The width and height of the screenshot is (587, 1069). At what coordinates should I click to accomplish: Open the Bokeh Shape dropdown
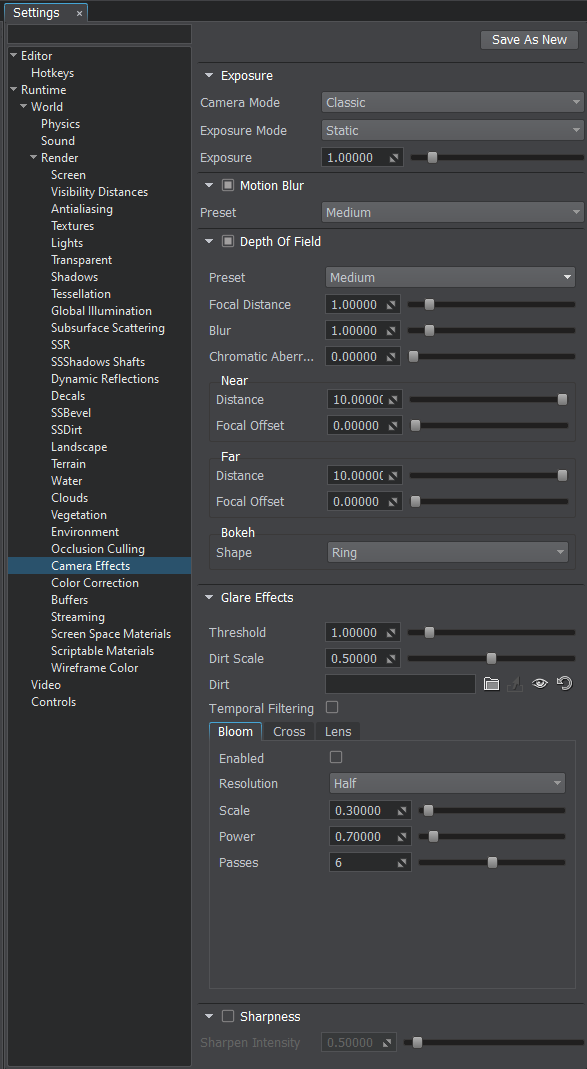pyautogui.click(x=448, y=552)
